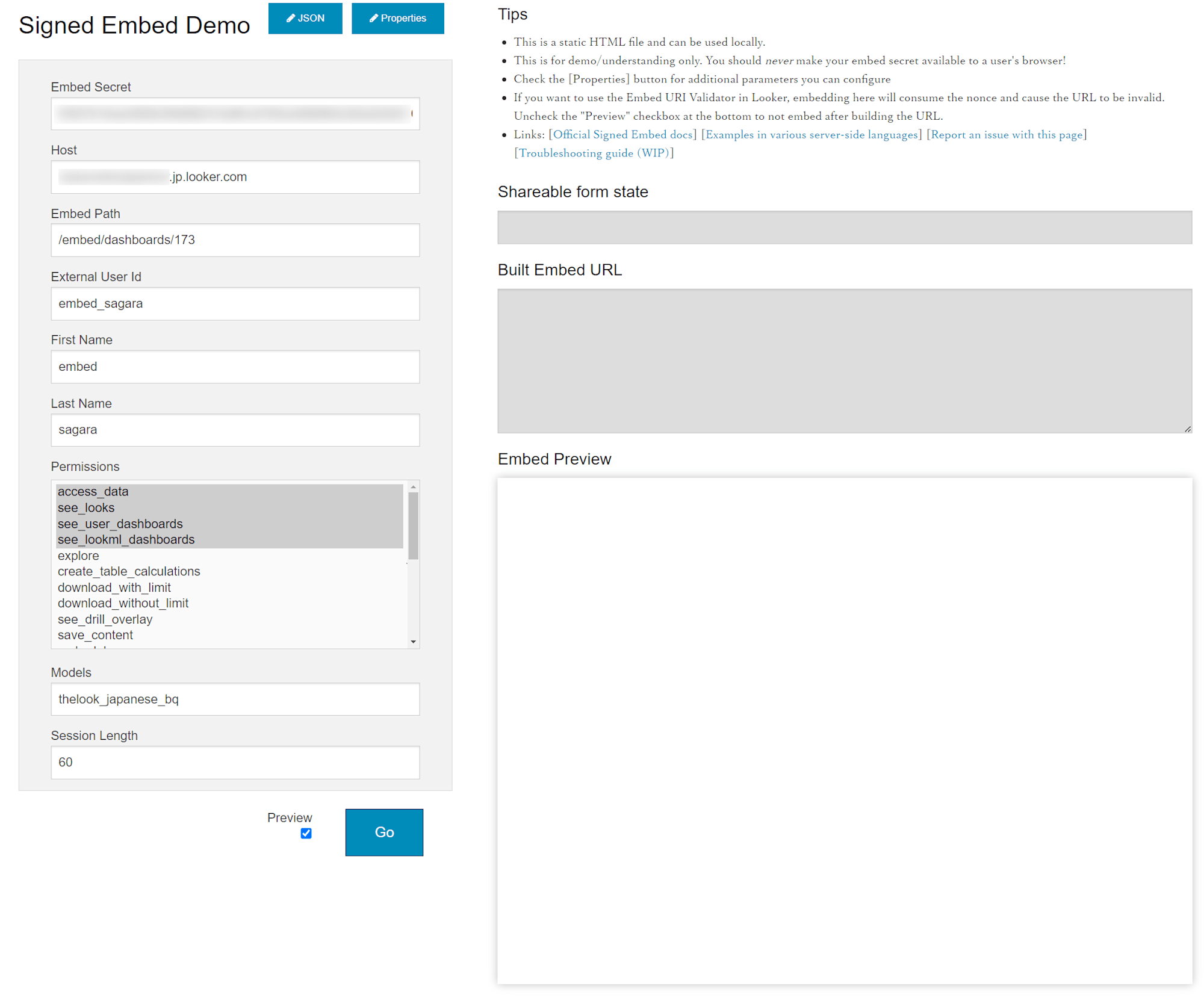Click Permissions list scroll down arrow
This screenshot has width=1204, height=998.
413,642
